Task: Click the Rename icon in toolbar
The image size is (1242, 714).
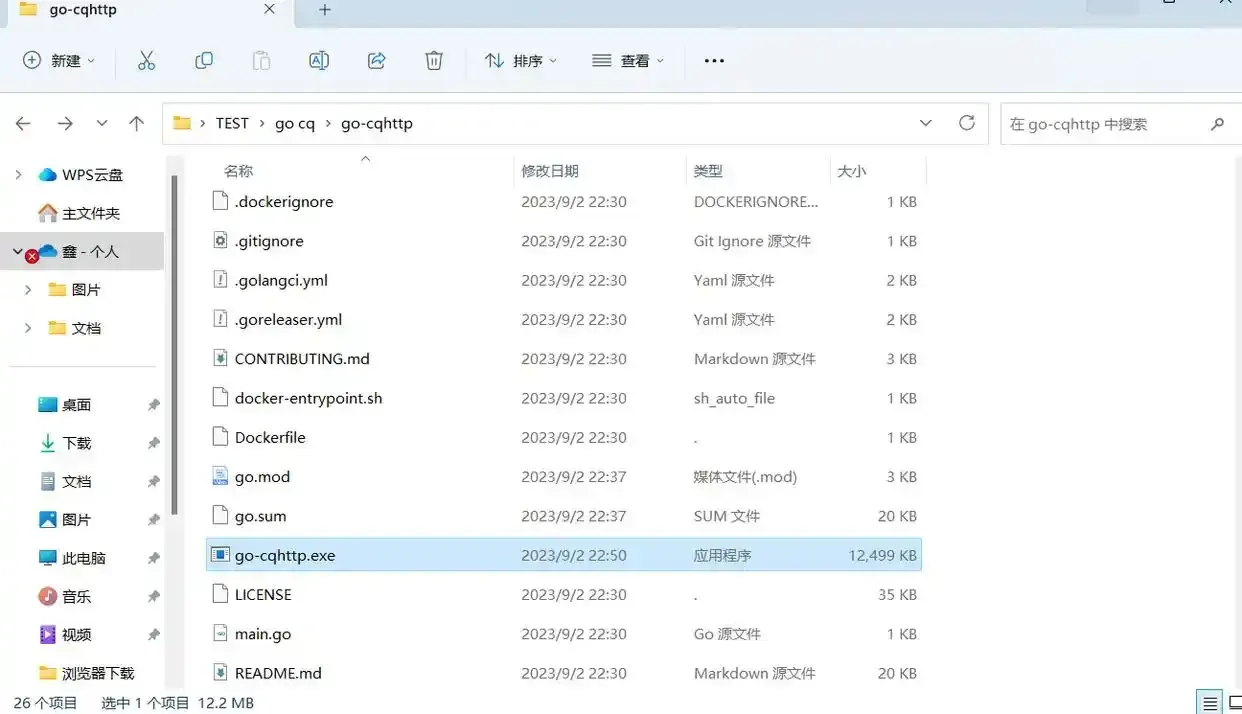Action: 319,61
